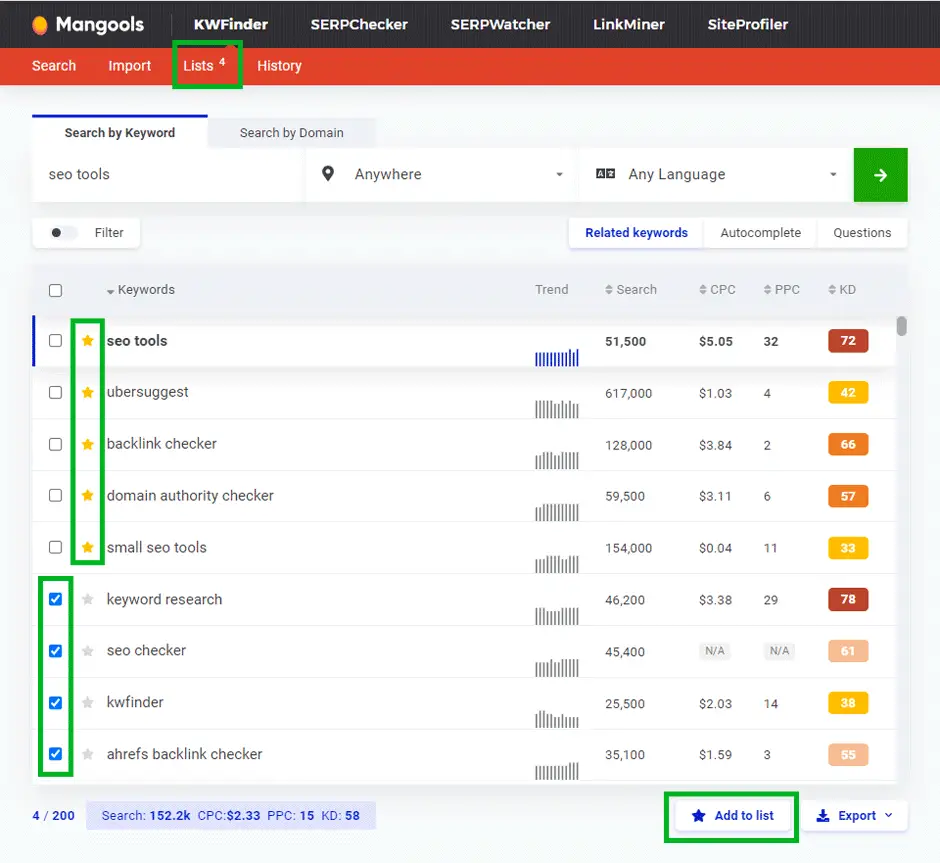This screenshot has height=863, width=940.
Task: Open the Import tab
Action: pyautogui.click(x=129, y=66)
